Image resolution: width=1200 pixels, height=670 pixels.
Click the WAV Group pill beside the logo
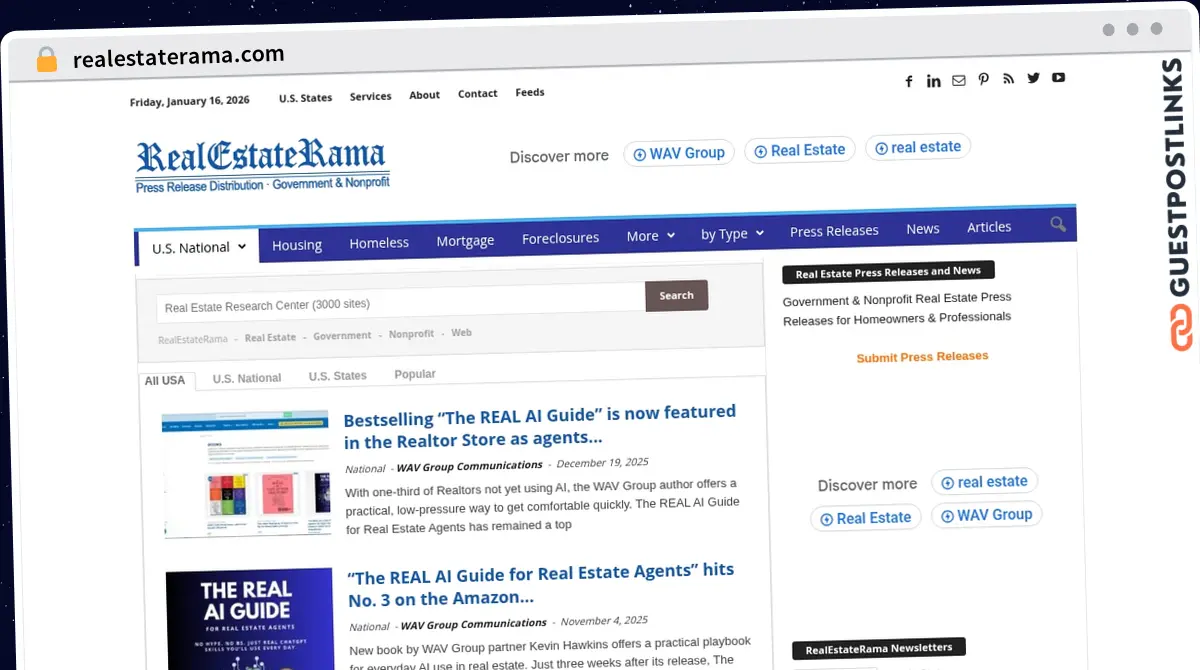tap(679, 153)
